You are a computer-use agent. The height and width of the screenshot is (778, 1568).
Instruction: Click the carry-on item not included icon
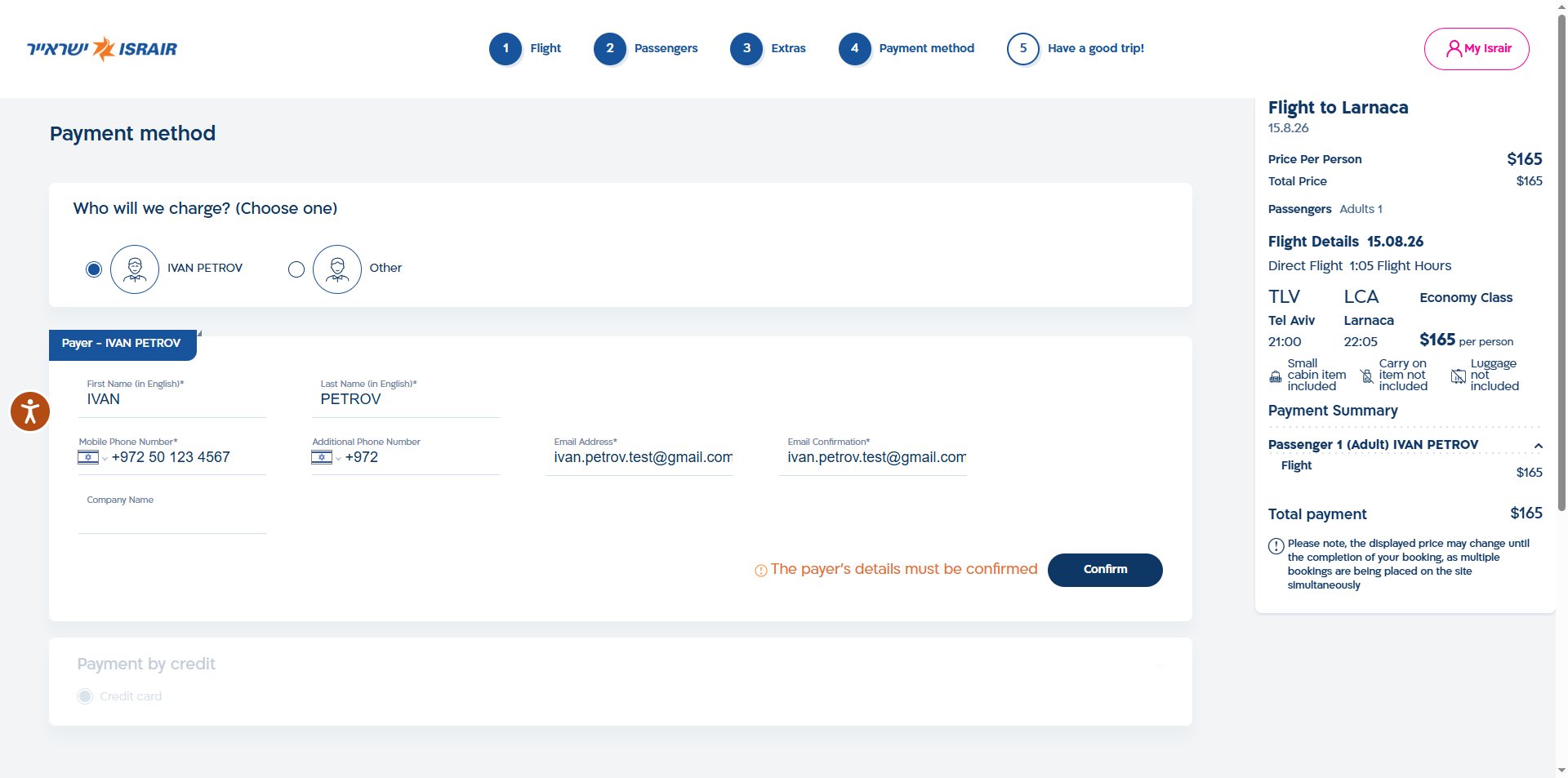pyautogui.click(x=1366, y=376)
